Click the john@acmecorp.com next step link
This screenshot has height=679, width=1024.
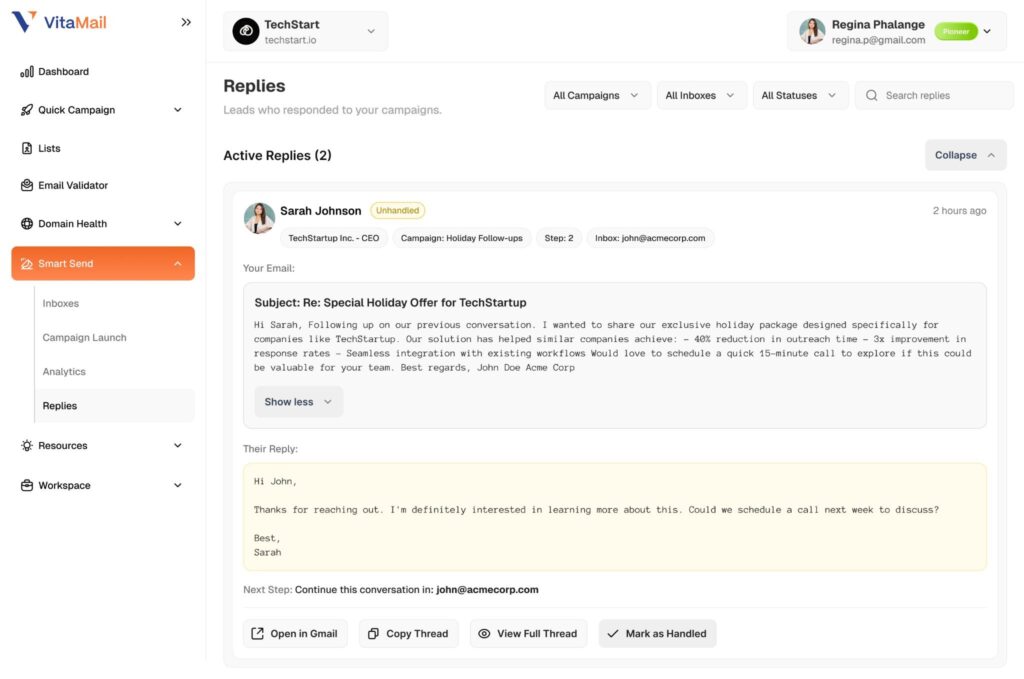click(x=487, y=590)
